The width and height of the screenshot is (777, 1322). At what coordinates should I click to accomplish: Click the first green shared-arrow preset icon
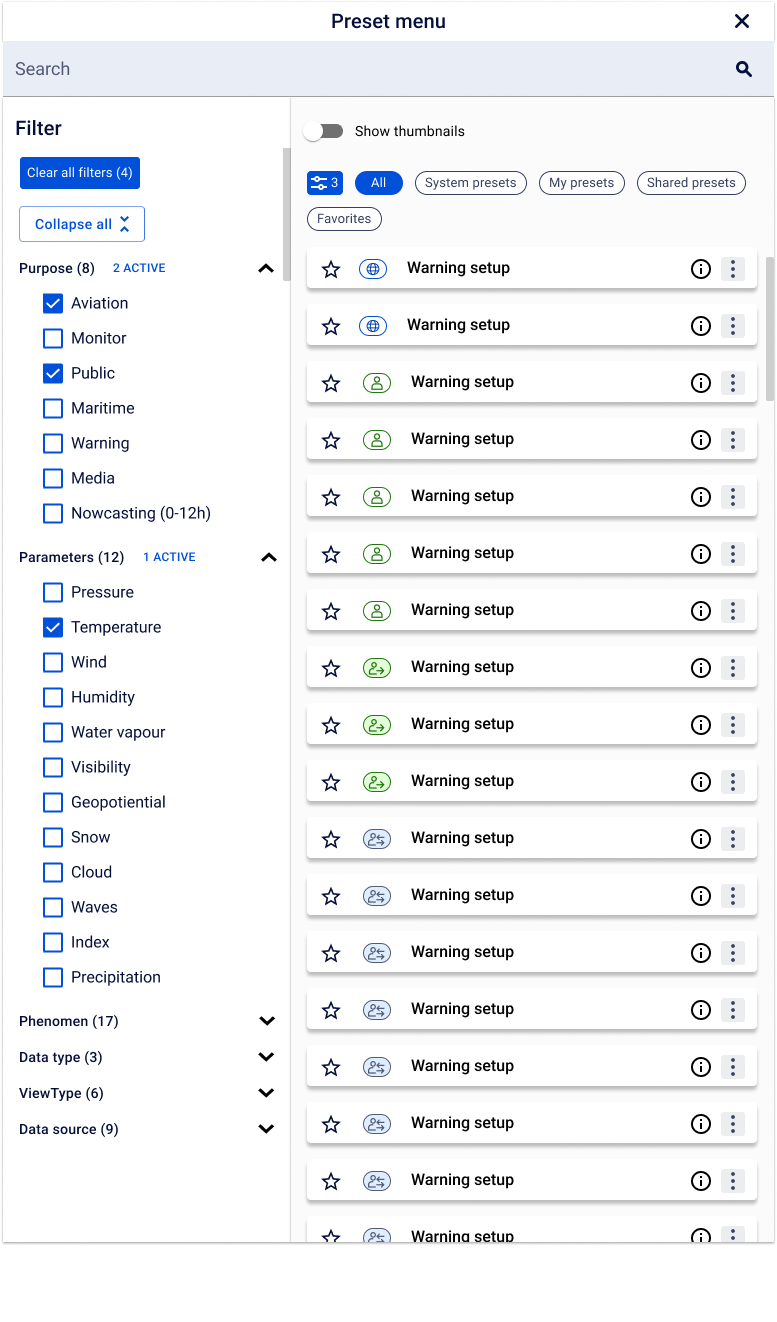(x=377, y=668)
